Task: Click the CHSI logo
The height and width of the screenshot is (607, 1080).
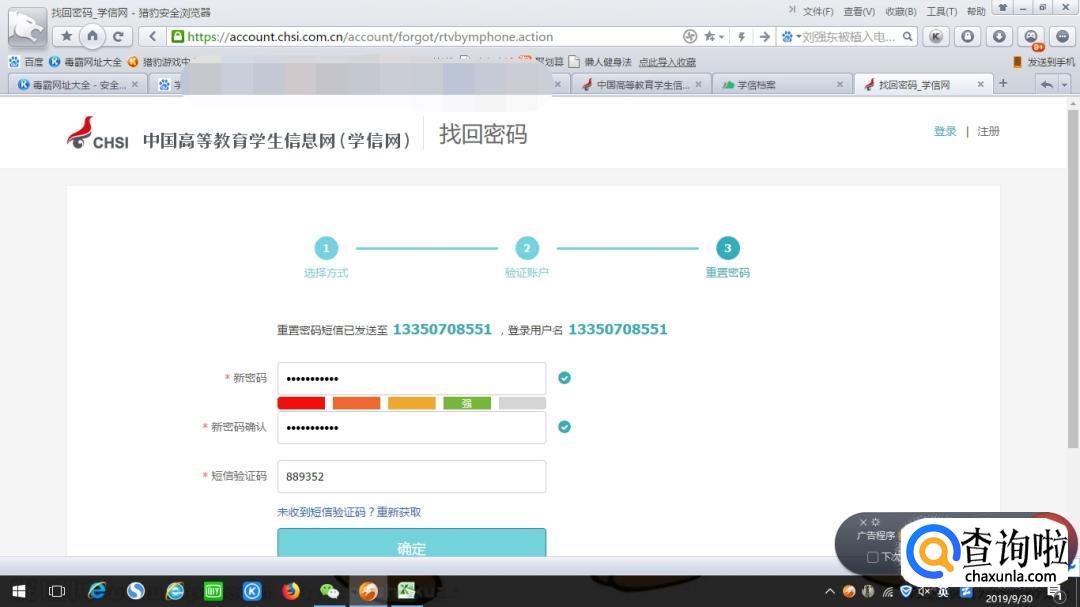Action: [98, 133]
